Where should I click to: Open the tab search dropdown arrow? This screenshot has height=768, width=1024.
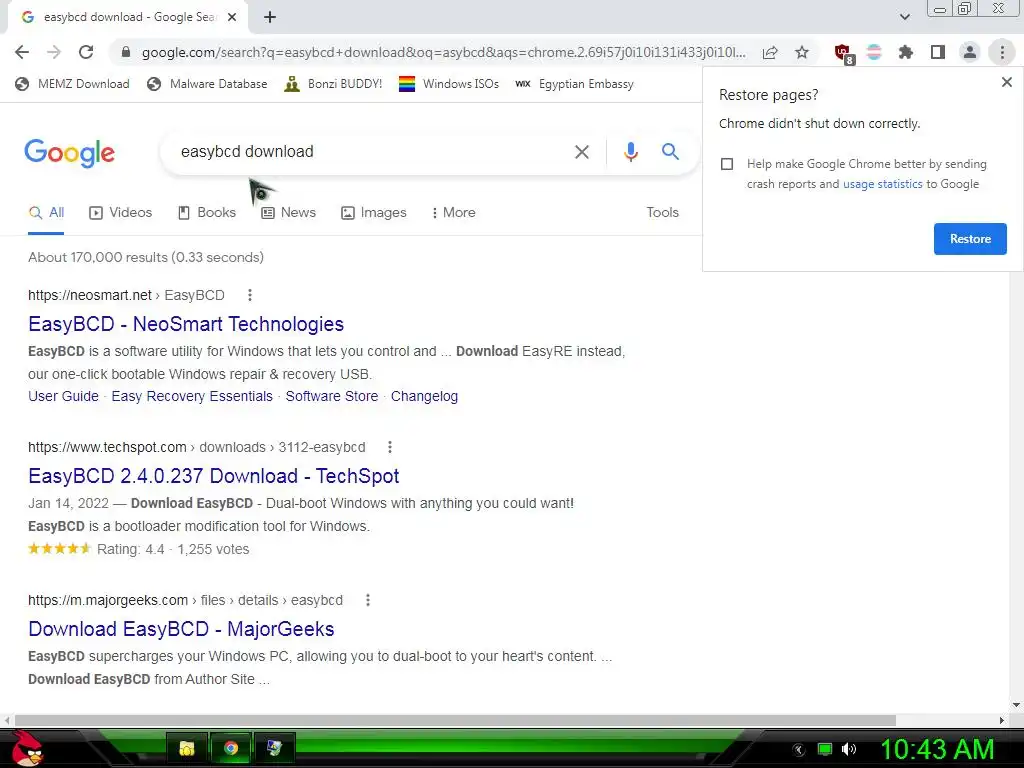click(904, 17)
